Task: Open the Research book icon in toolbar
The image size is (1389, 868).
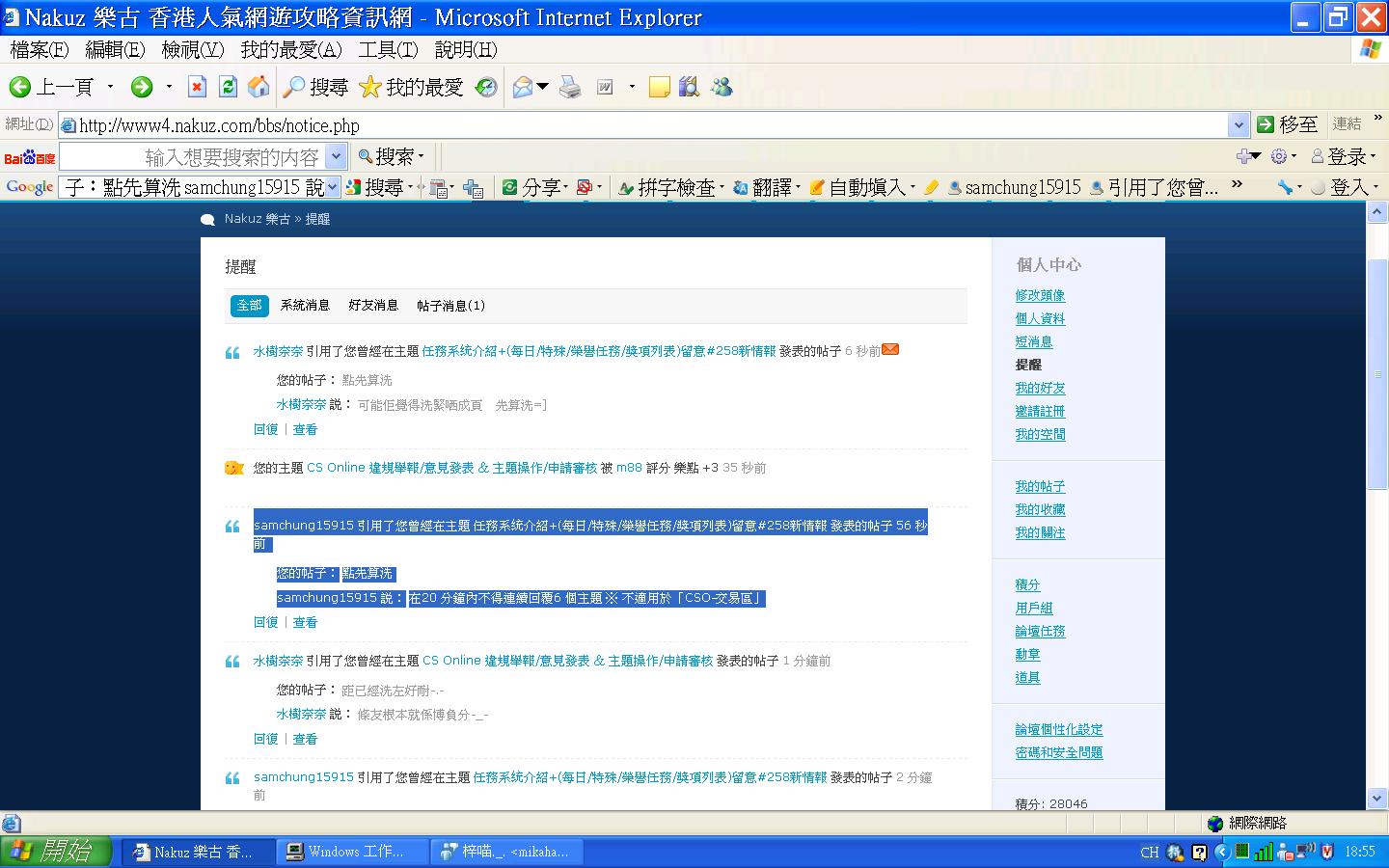Action: [689, 88]
